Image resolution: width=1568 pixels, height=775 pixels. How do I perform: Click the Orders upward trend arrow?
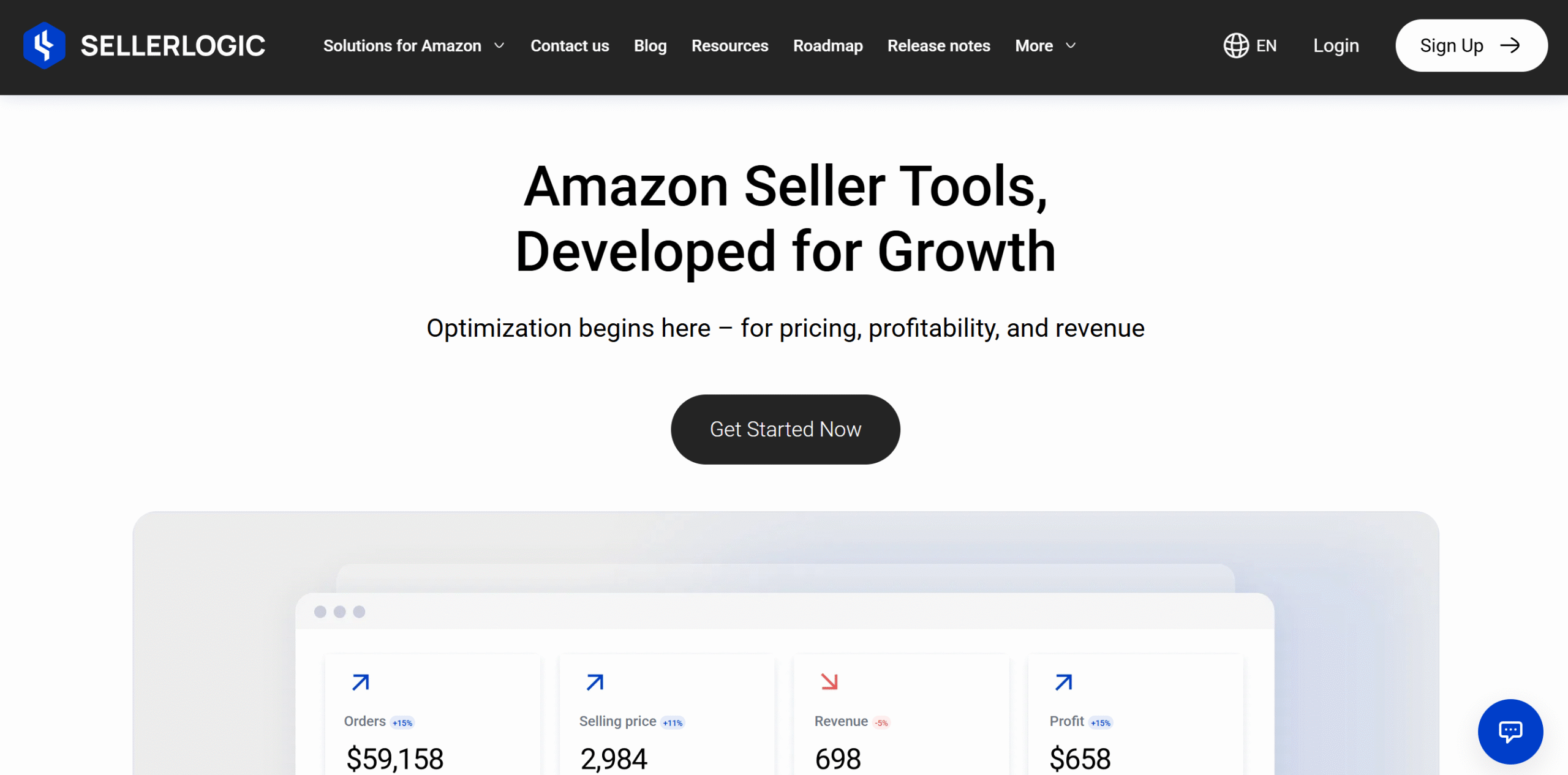(x=361, y=682)
